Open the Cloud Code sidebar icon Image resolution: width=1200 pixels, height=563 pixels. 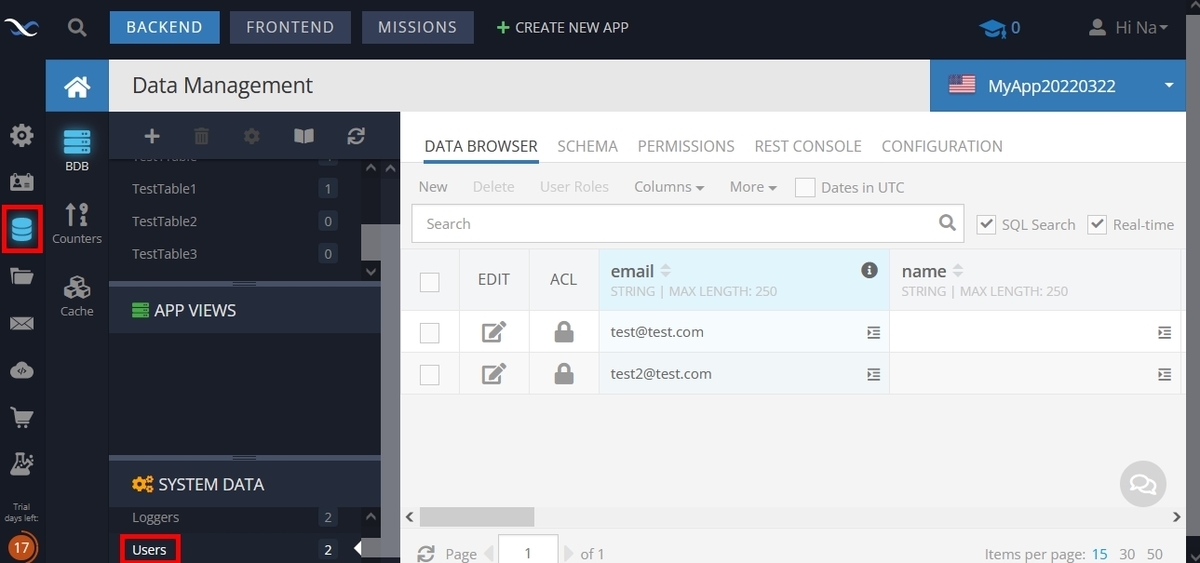[21, 370]
